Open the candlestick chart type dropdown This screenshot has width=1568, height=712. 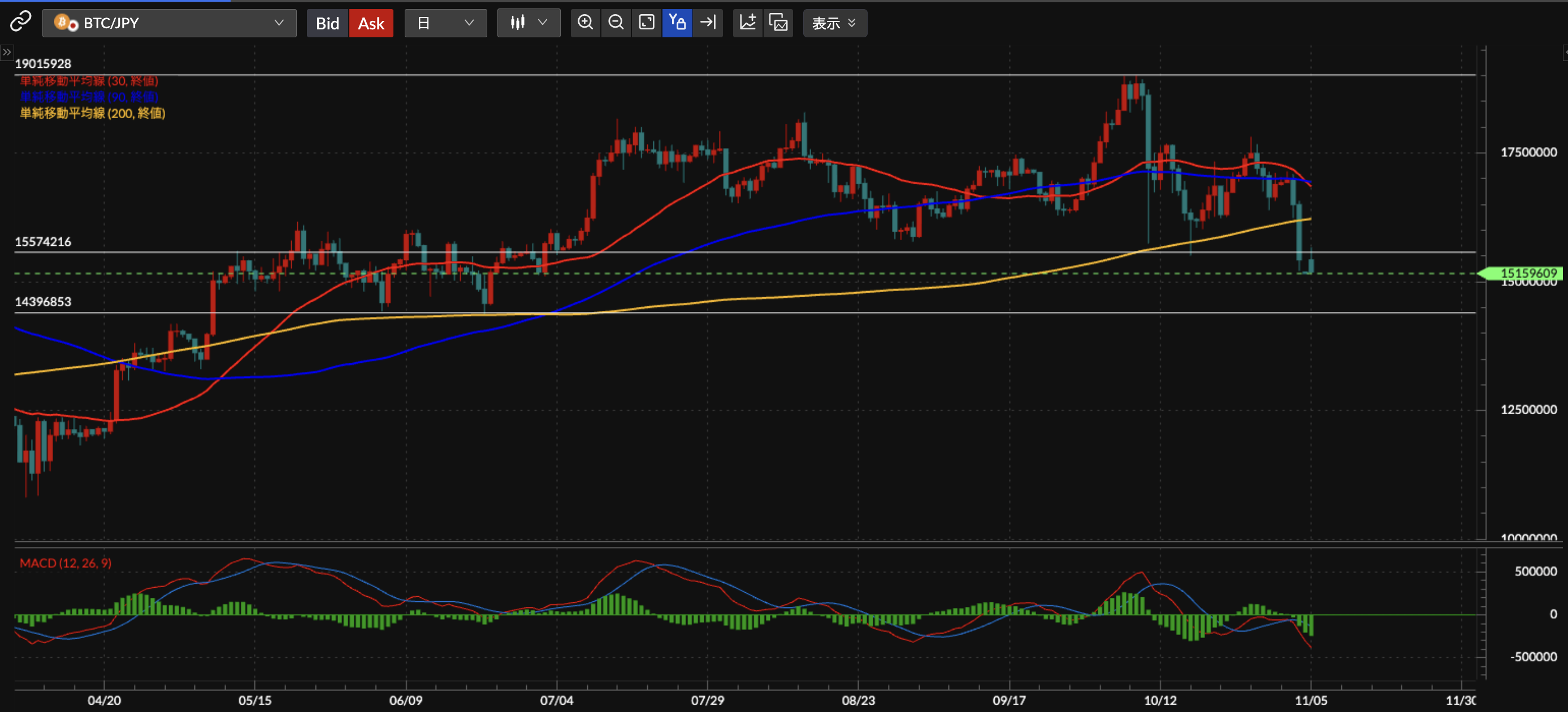[x=528, y=23]
